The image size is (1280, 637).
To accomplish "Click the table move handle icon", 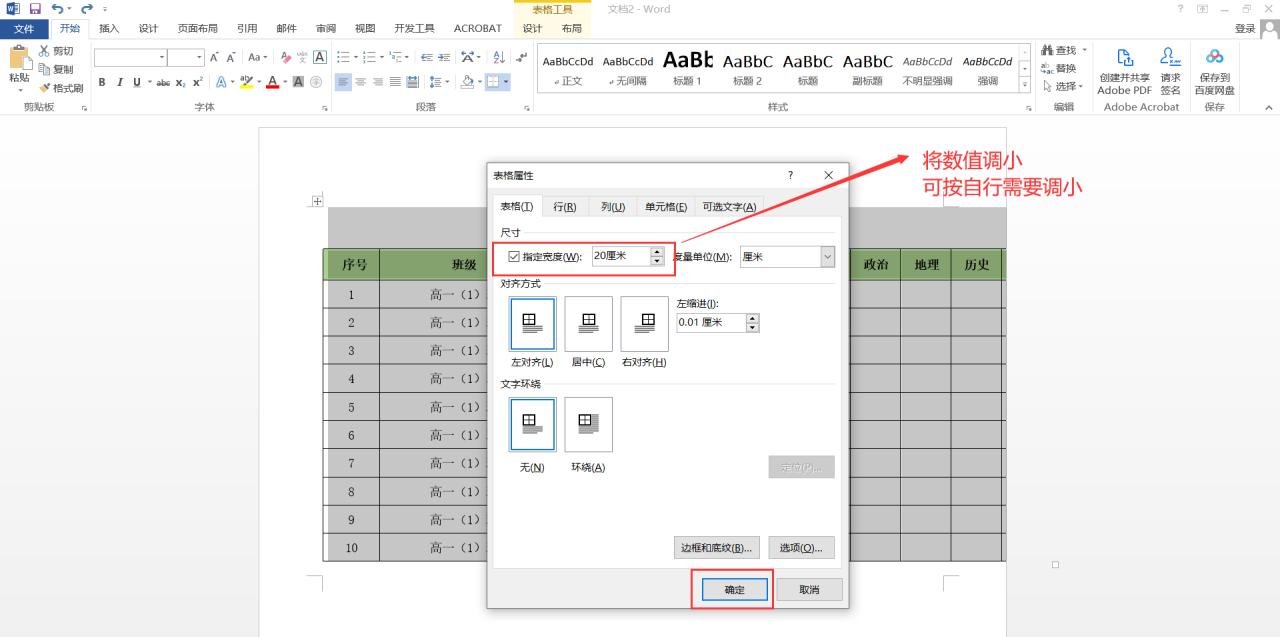I will tap(317, 201).
